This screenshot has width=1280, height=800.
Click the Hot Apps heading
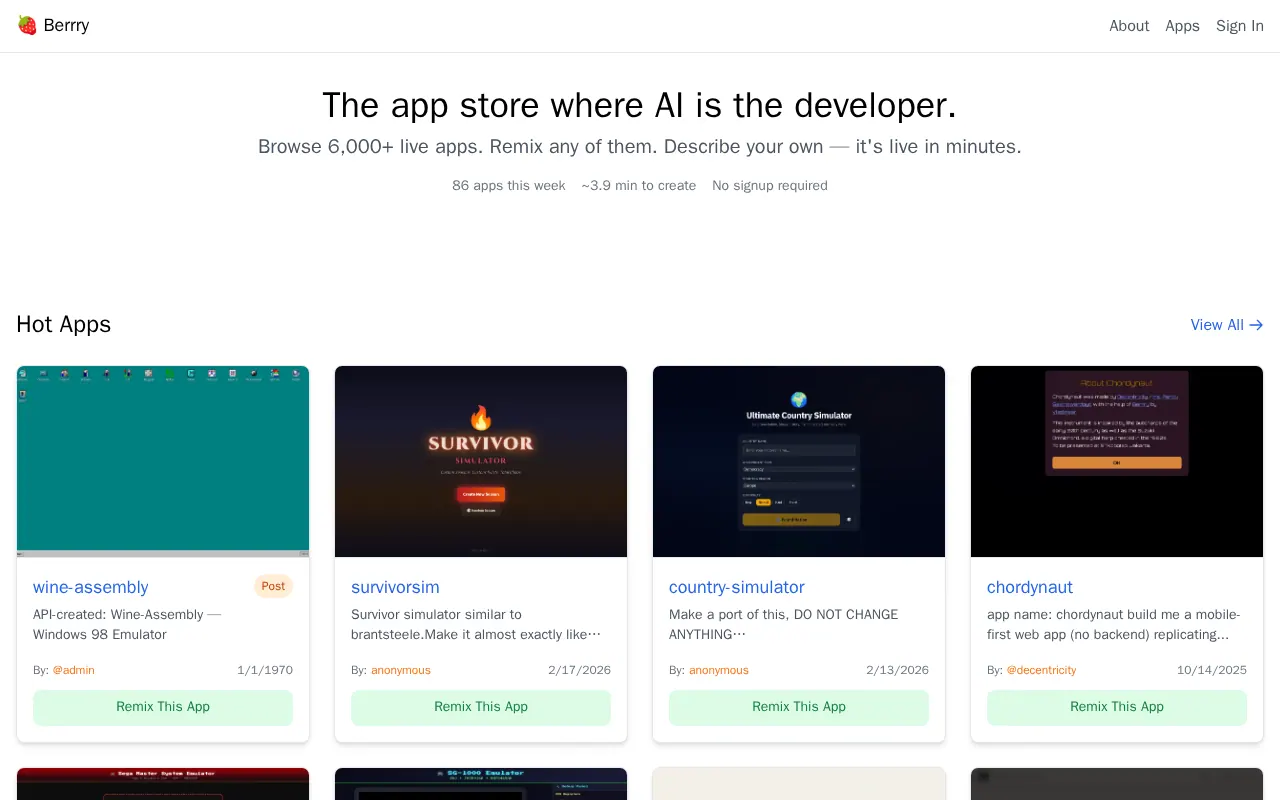(64, 324)
